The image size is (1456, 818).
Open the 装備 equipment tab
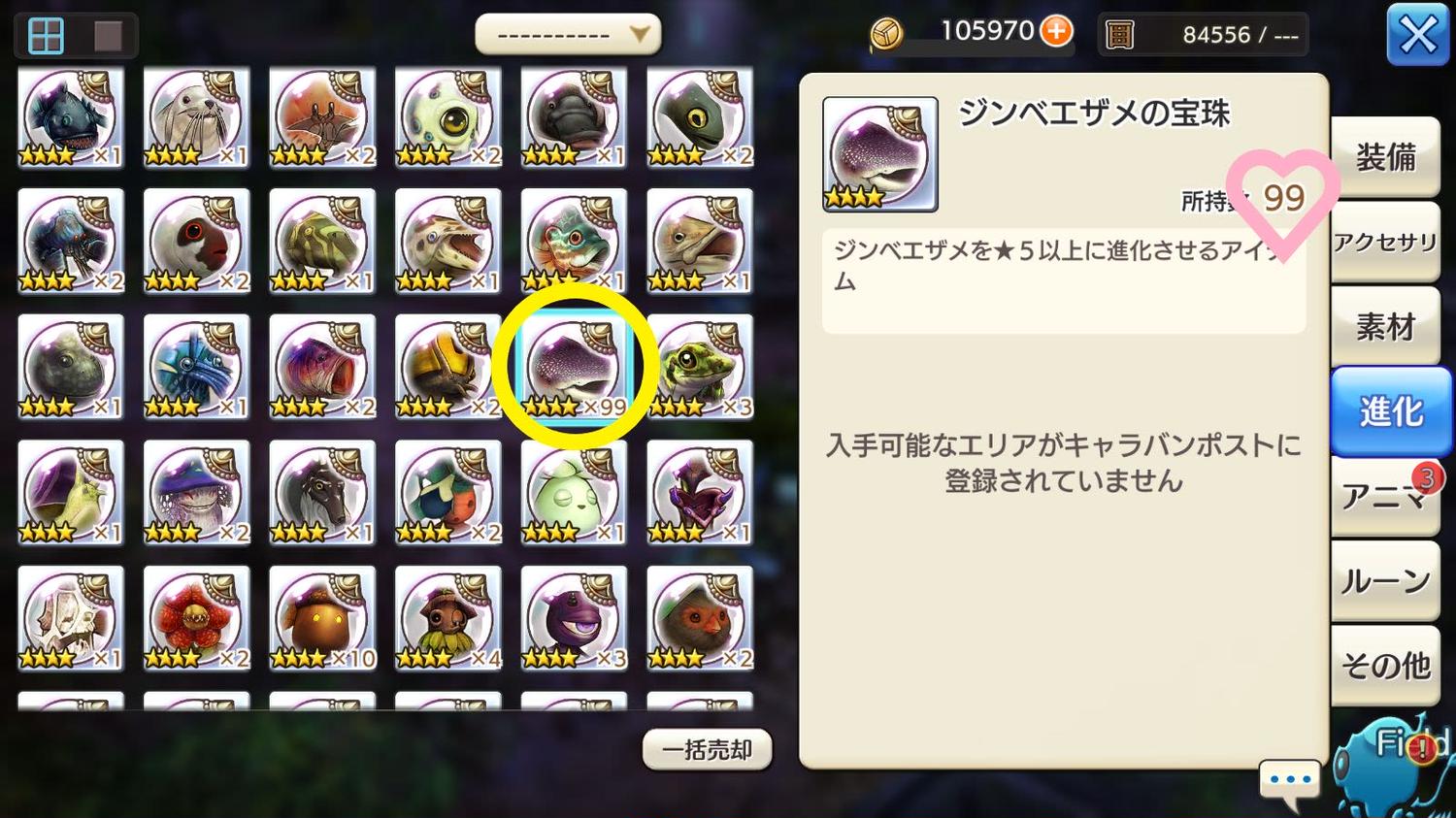click(1385, 156)
